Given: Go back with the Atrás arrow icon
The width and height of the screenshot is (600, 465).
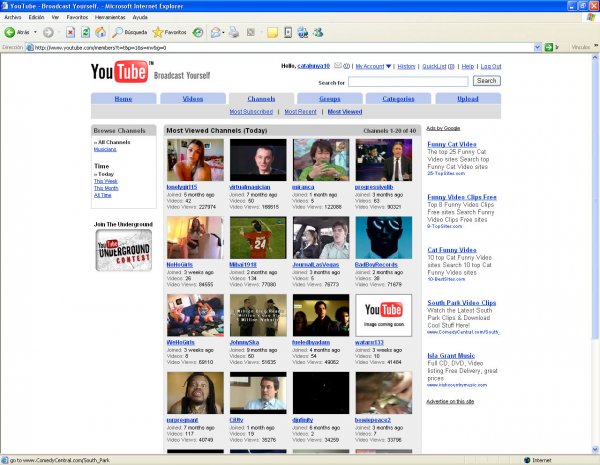Looking at the screenshot, I should (x=10, y=33).
